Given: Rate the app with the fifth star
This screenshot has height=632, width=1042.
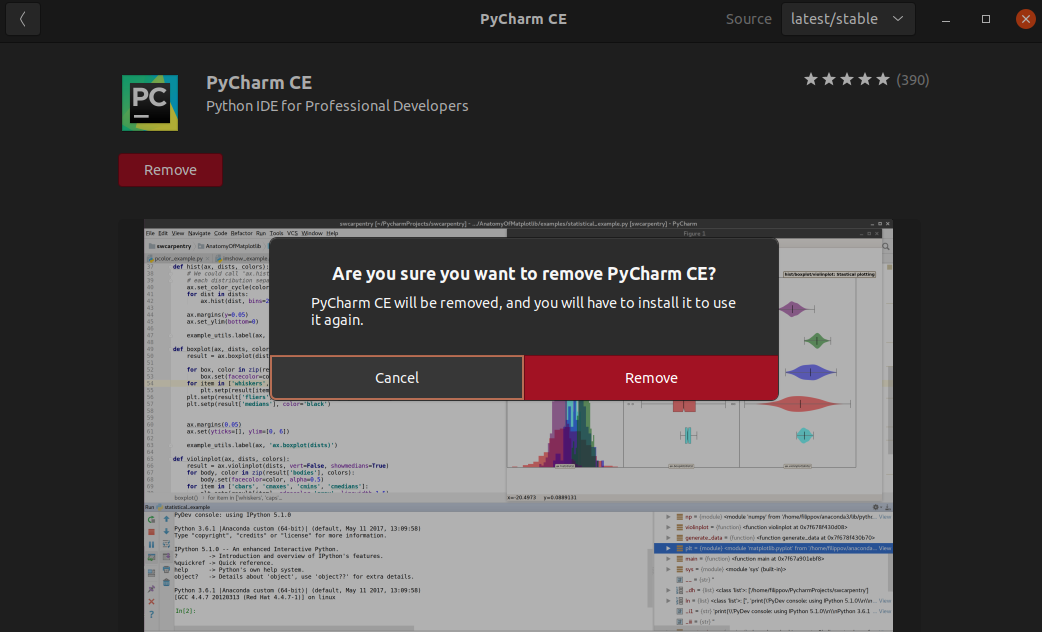Looking at the screenshot, I should [881, 78].
